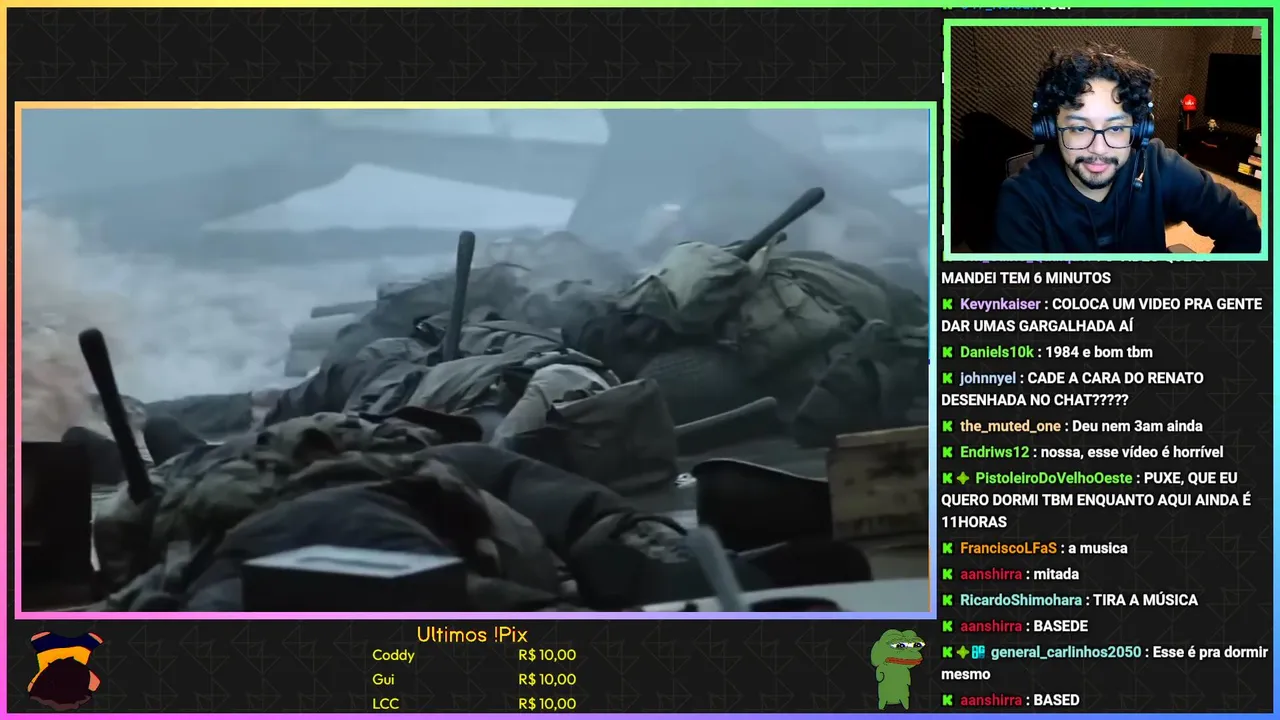Click the message 'Esse é pra dormir'
The image size is (1280, 720).
(1211, 652)
